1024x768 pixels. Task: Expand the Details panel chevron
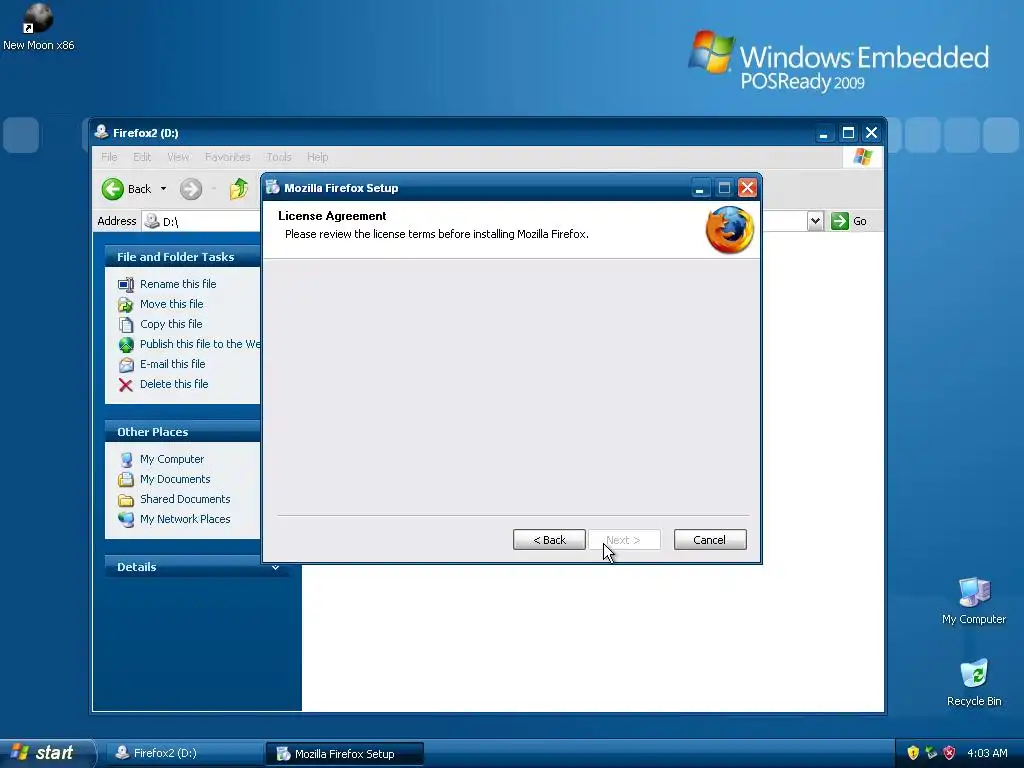(x=275, y=568)
